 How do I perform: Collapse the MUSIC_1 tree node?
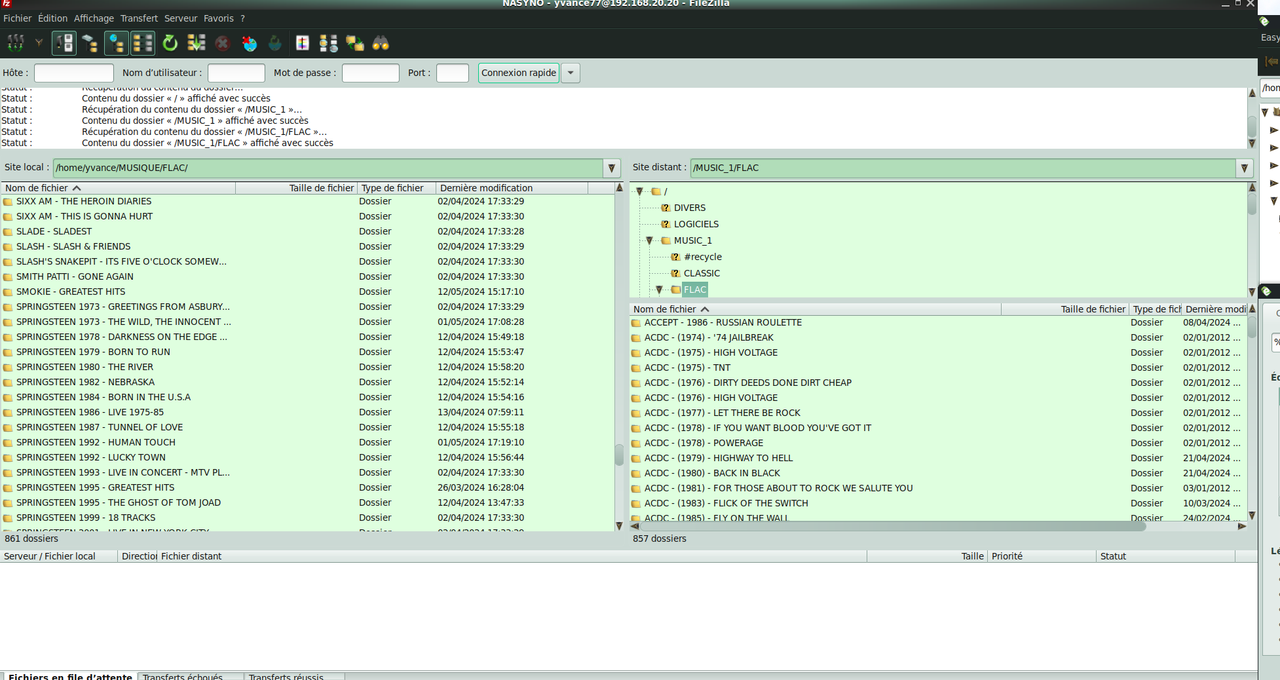point(649,240)
